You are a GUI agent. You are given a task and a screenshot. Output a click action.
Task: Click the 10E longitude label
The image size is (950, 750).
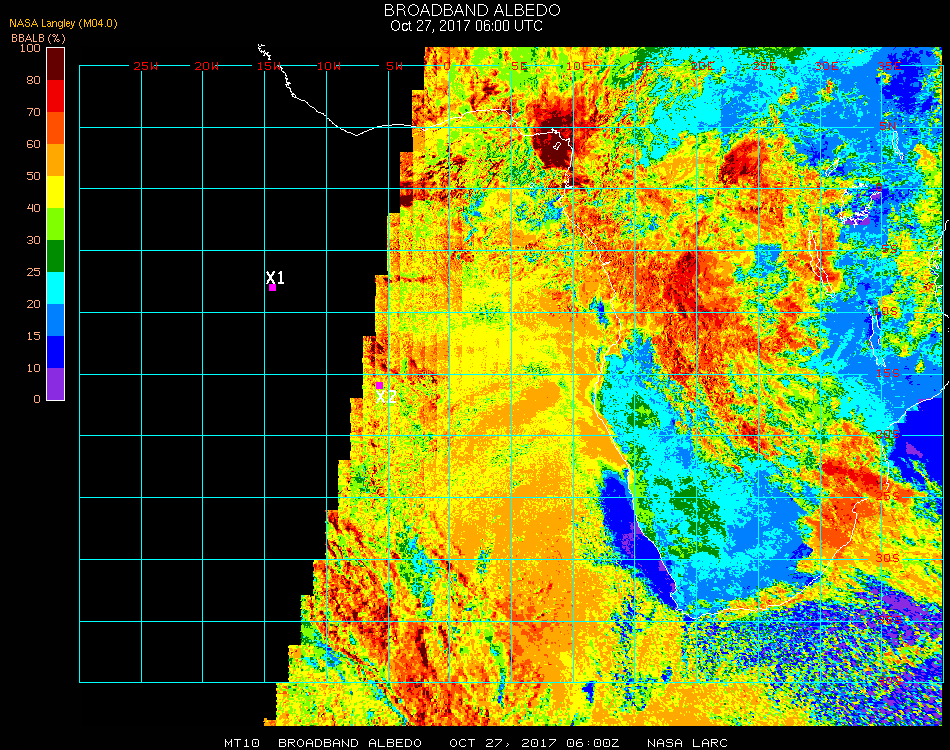[x=577, y=66]
